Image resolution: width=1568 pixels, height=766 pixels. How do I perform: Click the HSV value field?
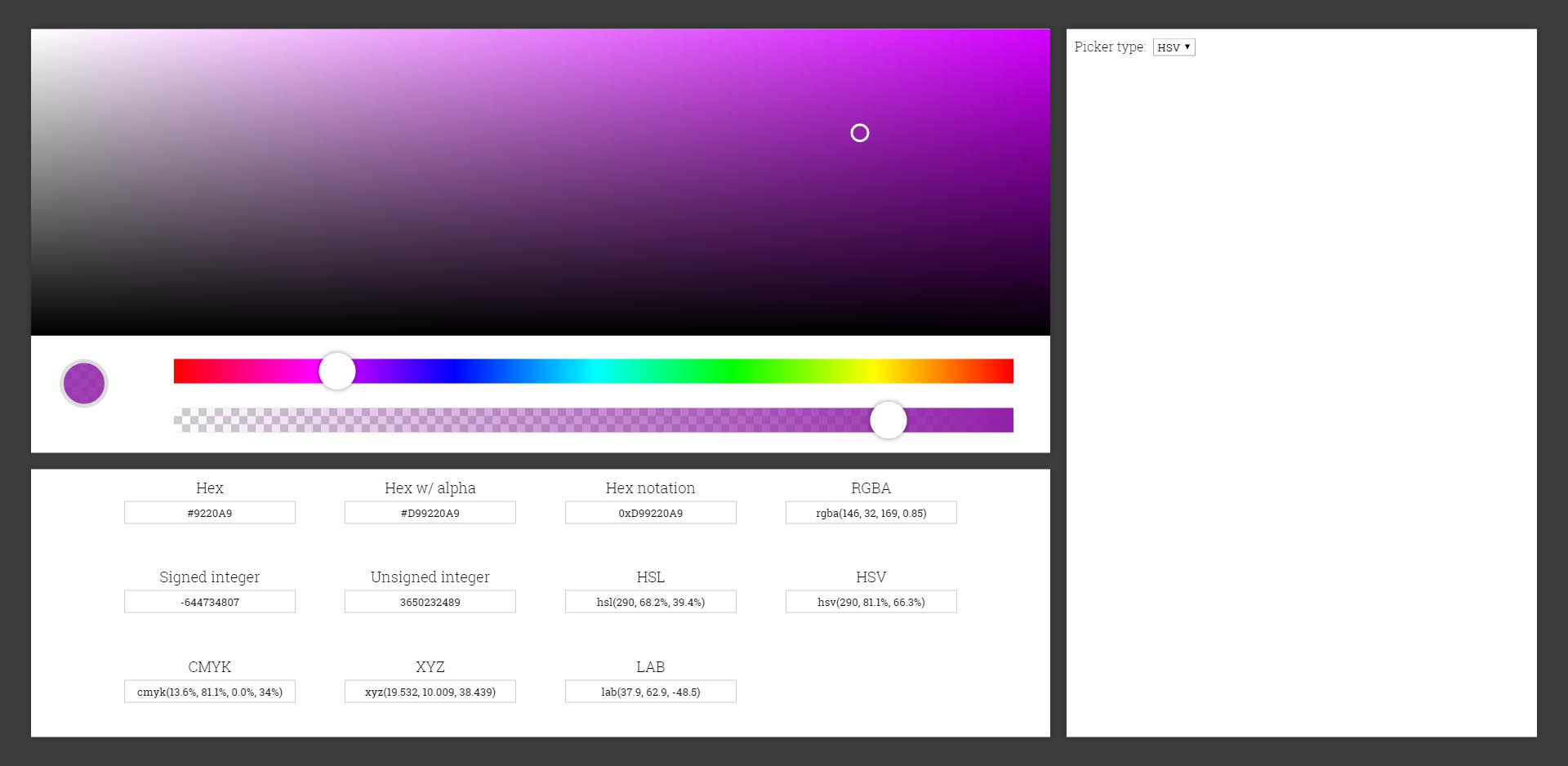(871, 602)
